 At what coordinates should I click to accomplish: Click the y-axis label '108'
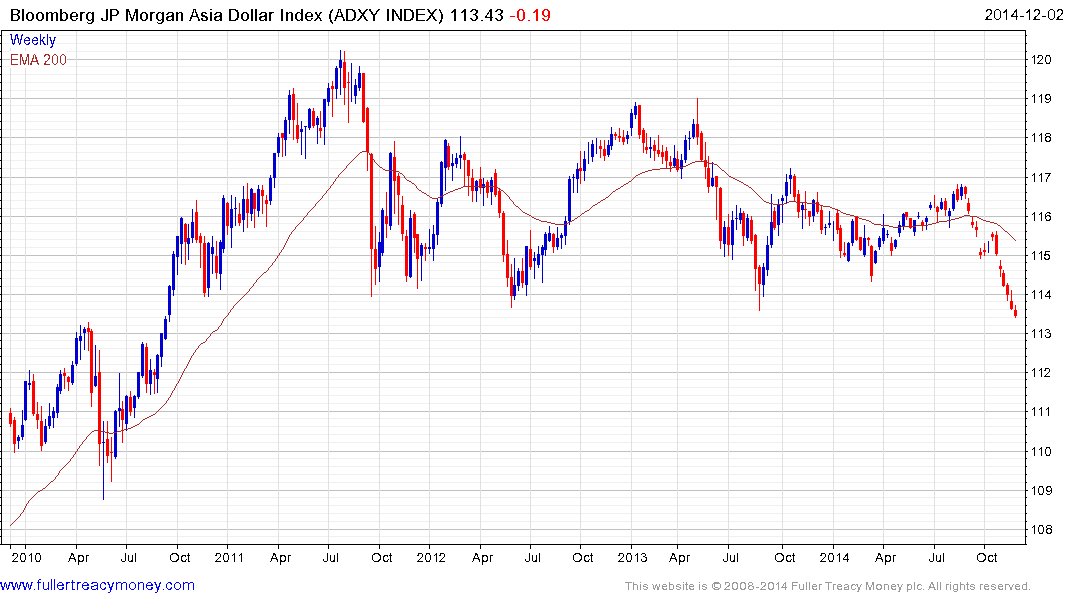tap(1041, 530)
